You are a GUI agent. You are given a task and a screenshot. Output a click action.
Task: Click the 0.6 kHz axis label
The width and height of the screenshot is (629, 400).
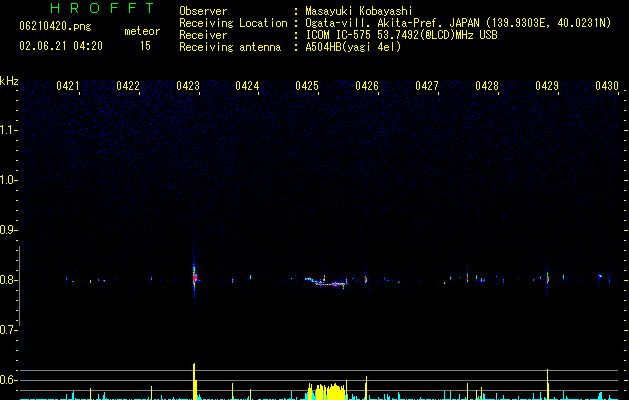point(7,380)
